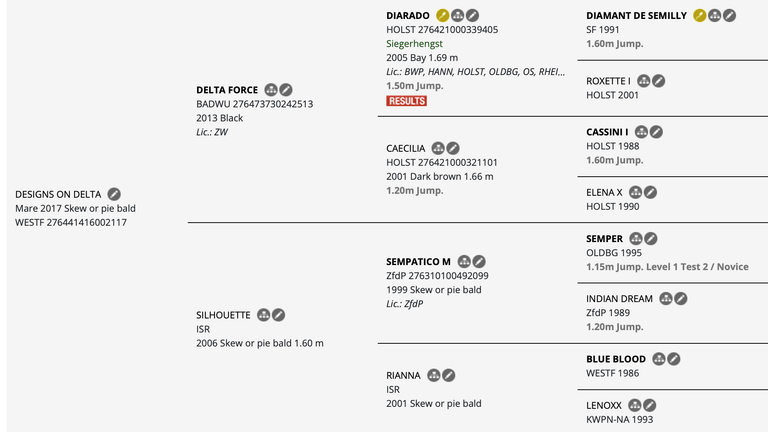Click edit pencil icon next to LENOXX

coord(649,405)
